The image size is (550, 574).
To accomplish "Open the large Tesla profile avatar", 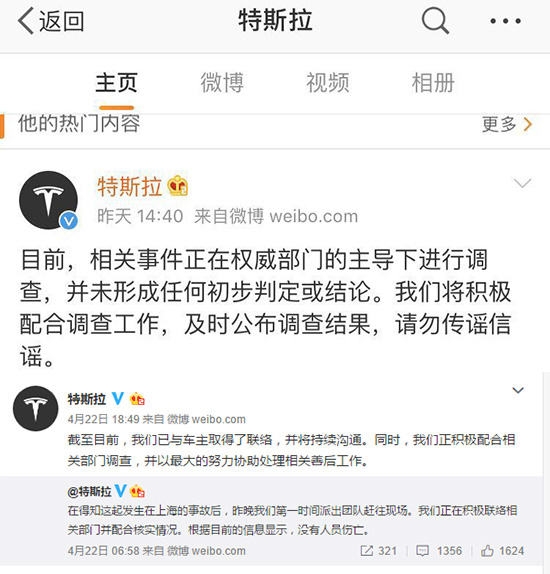I will tap(48, 200).
